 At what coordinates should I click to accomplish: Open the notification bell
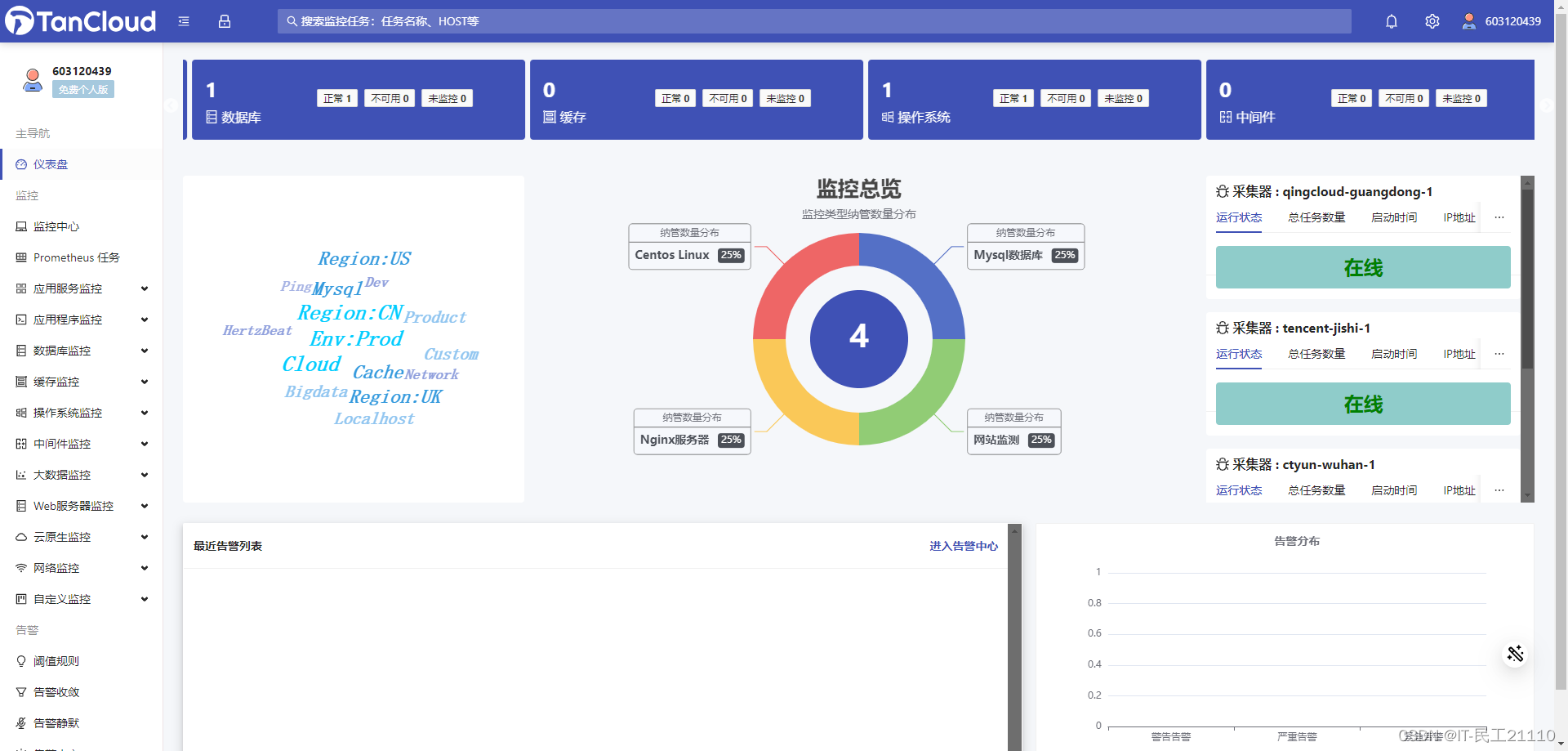1392,21
